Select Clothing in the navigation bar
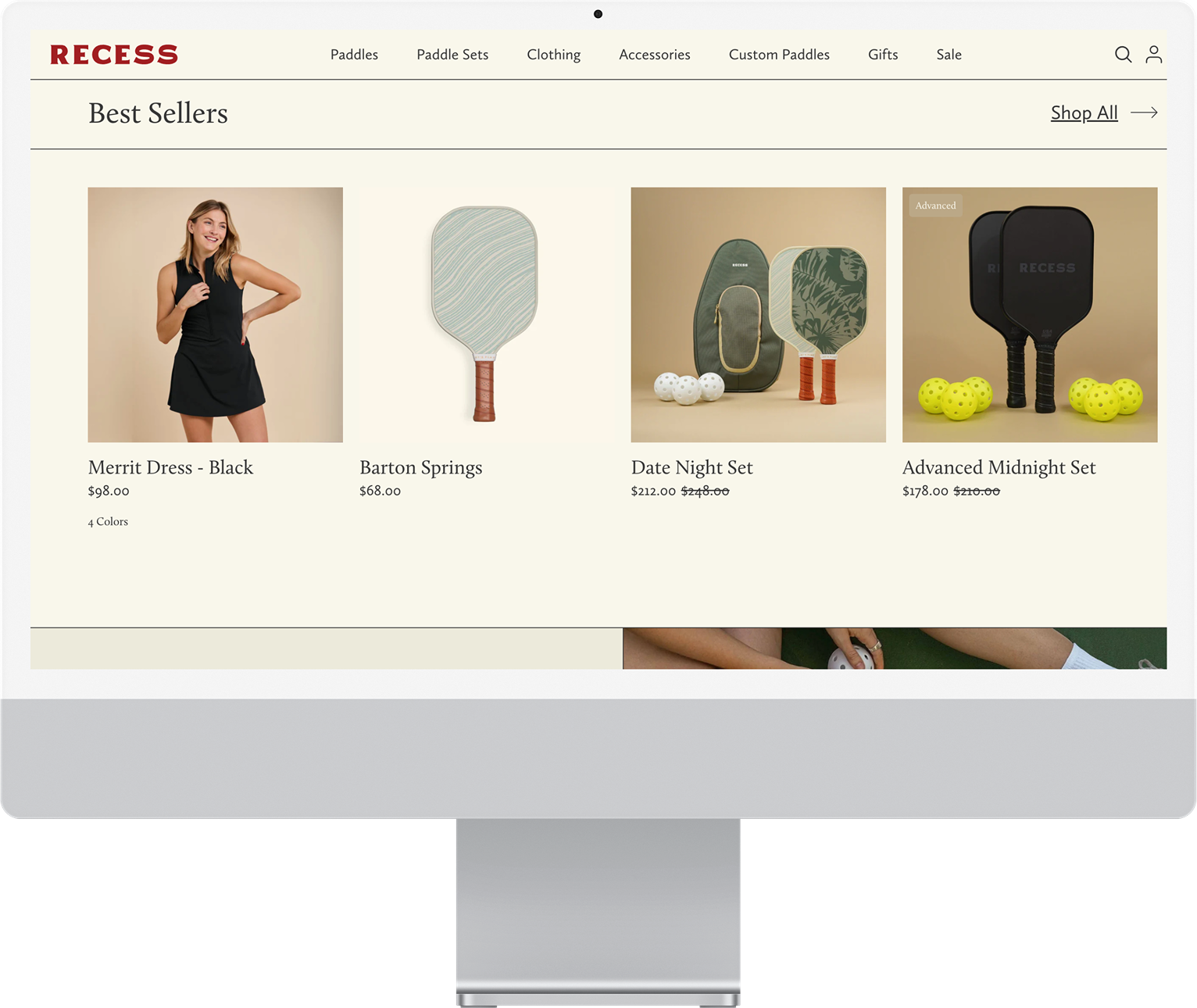The height and width of the screenshot is (1008, 1197). pyautogui.click(x=553, y=55)
